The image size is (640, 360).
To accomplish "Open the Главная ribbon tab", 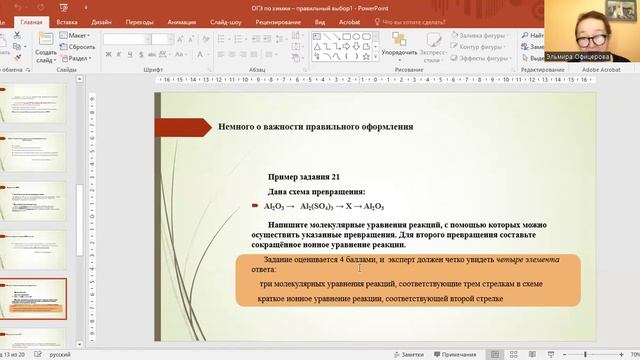I will coord(31,22).
